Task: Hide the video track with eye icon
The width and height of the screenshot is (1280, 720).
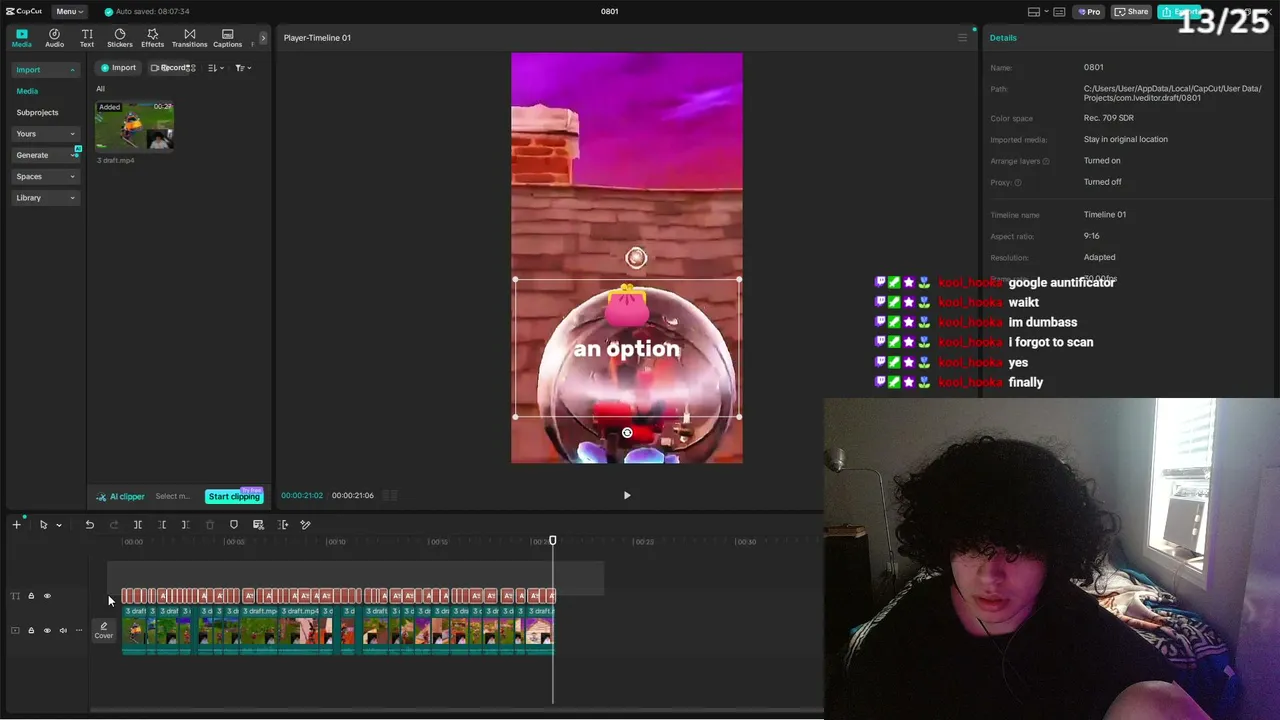Action: [x=47, y=631]
